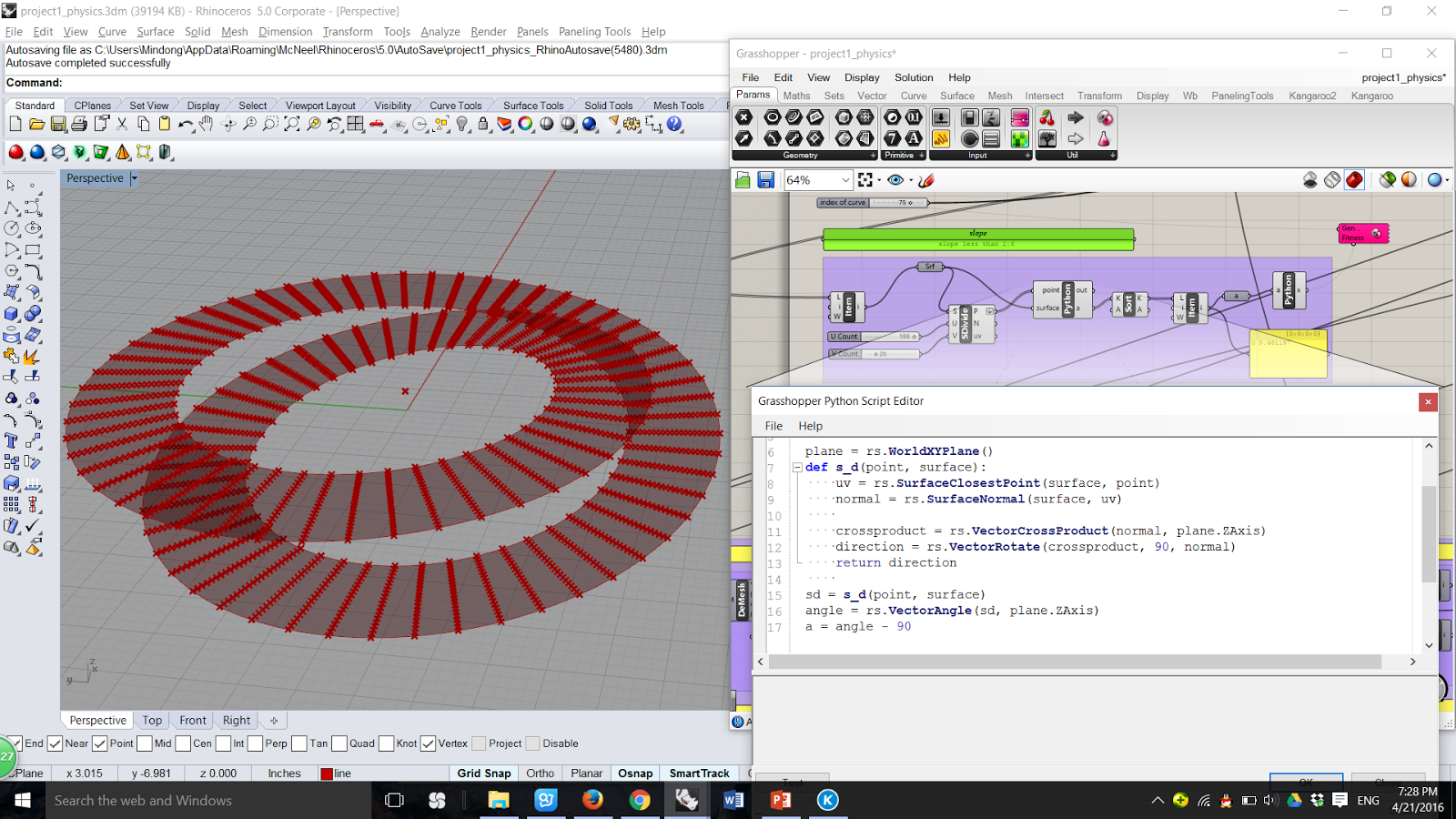Toggle SmartTrack in status bar
The image size is (1456, 819).
point(699,773)
